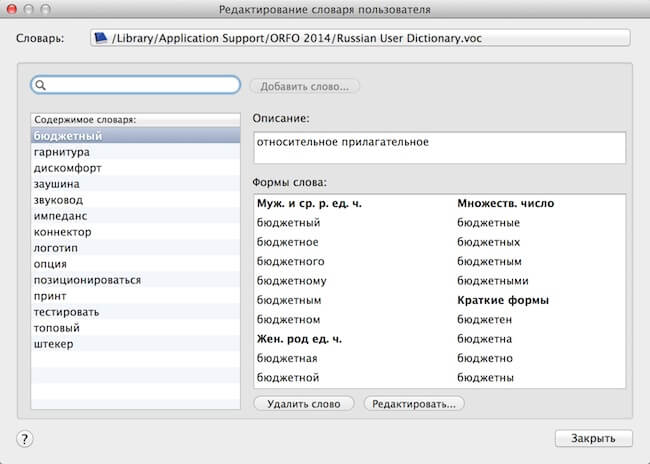This screenshot has height=464, width=650.
Task: Click the Муж. и ср. р. ед. ч. heading
Action: click(309, 204)
